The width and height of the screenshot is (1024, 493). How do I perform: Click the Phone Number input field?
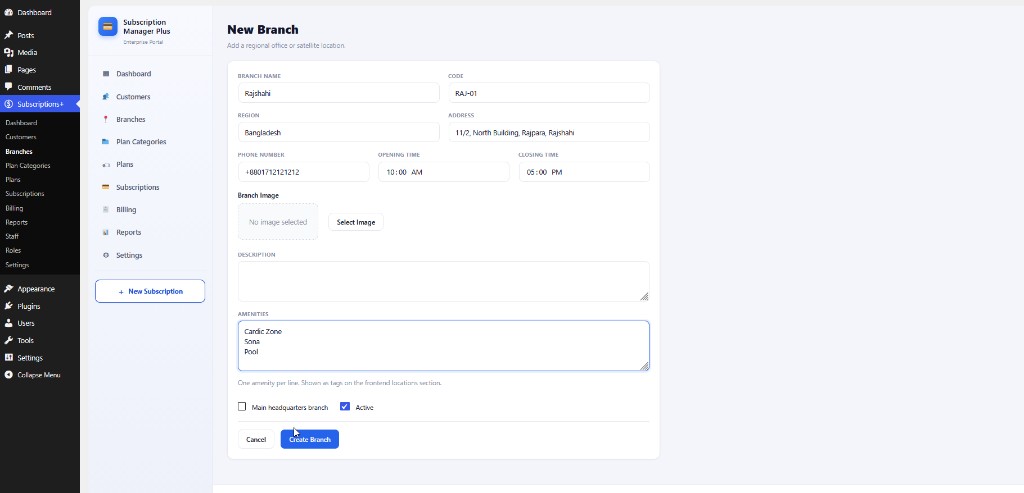(304, 172)
